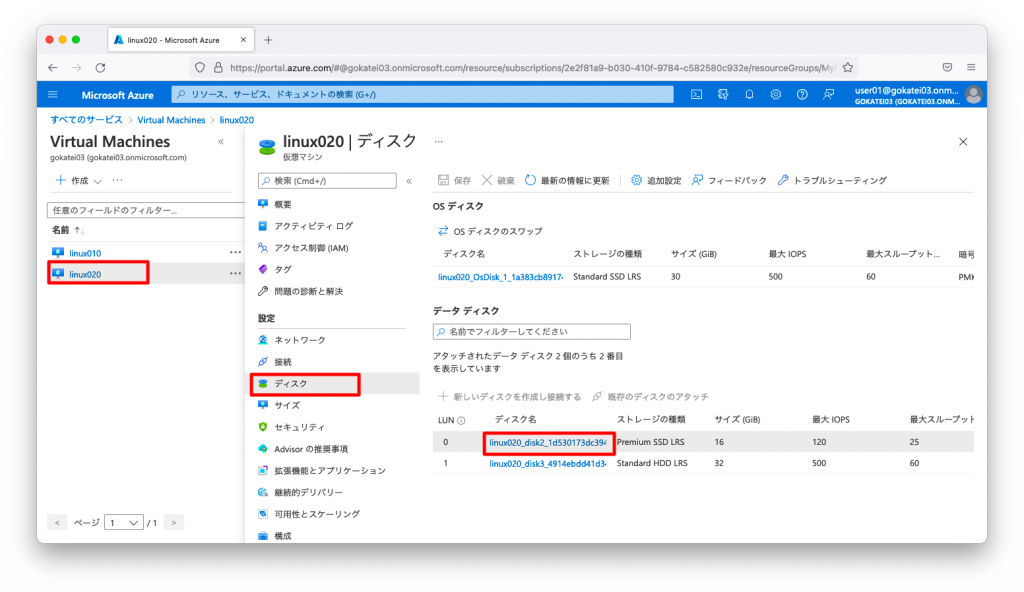
Task: Open linux020_disk2 data disk link
Action: 547,442
